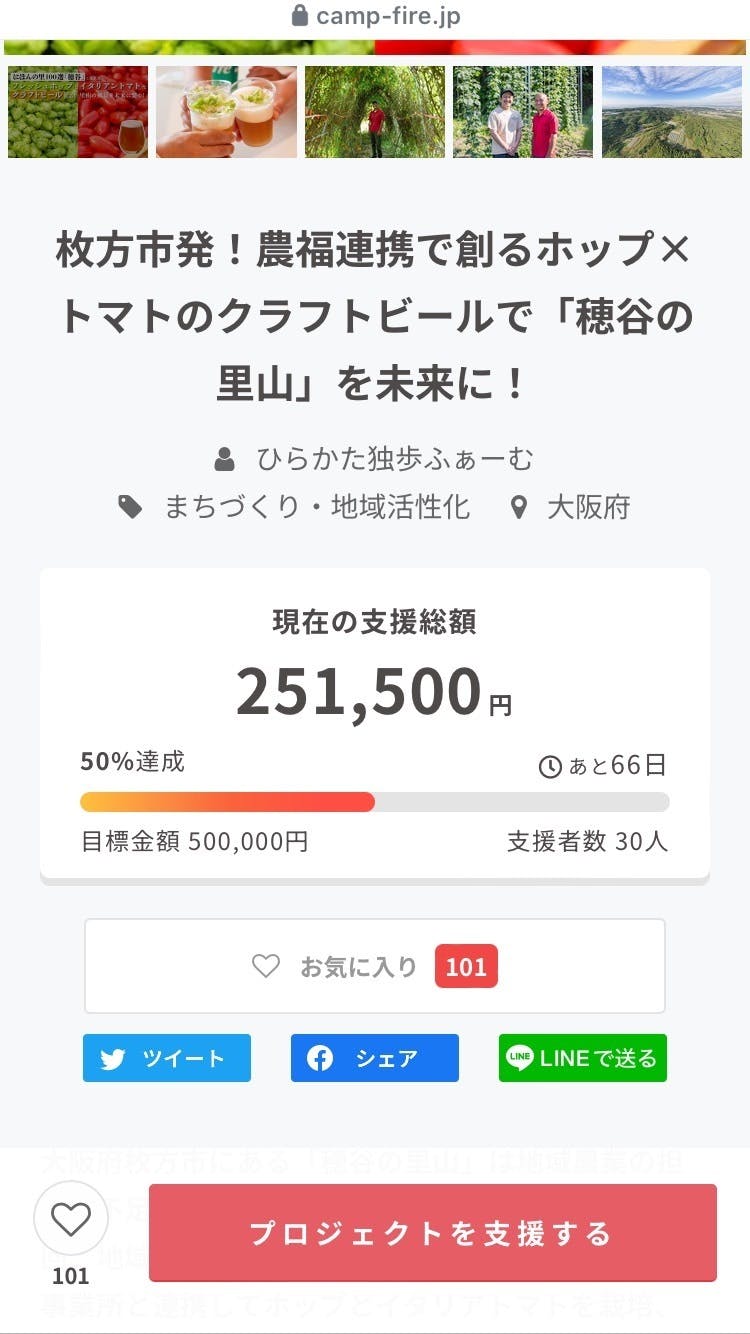
Task: Select the hops and tomatoes thumbnail
Action: (x=78, y=112)
